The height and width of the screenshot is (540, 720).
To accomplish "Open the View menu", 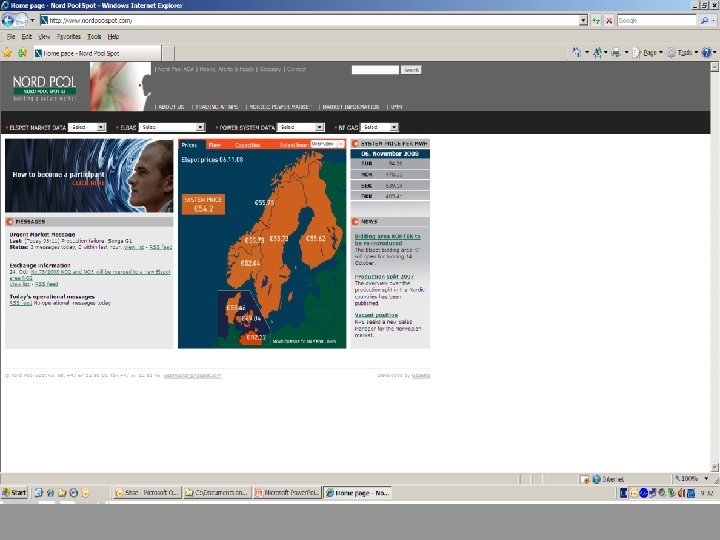I will point(44,37).
